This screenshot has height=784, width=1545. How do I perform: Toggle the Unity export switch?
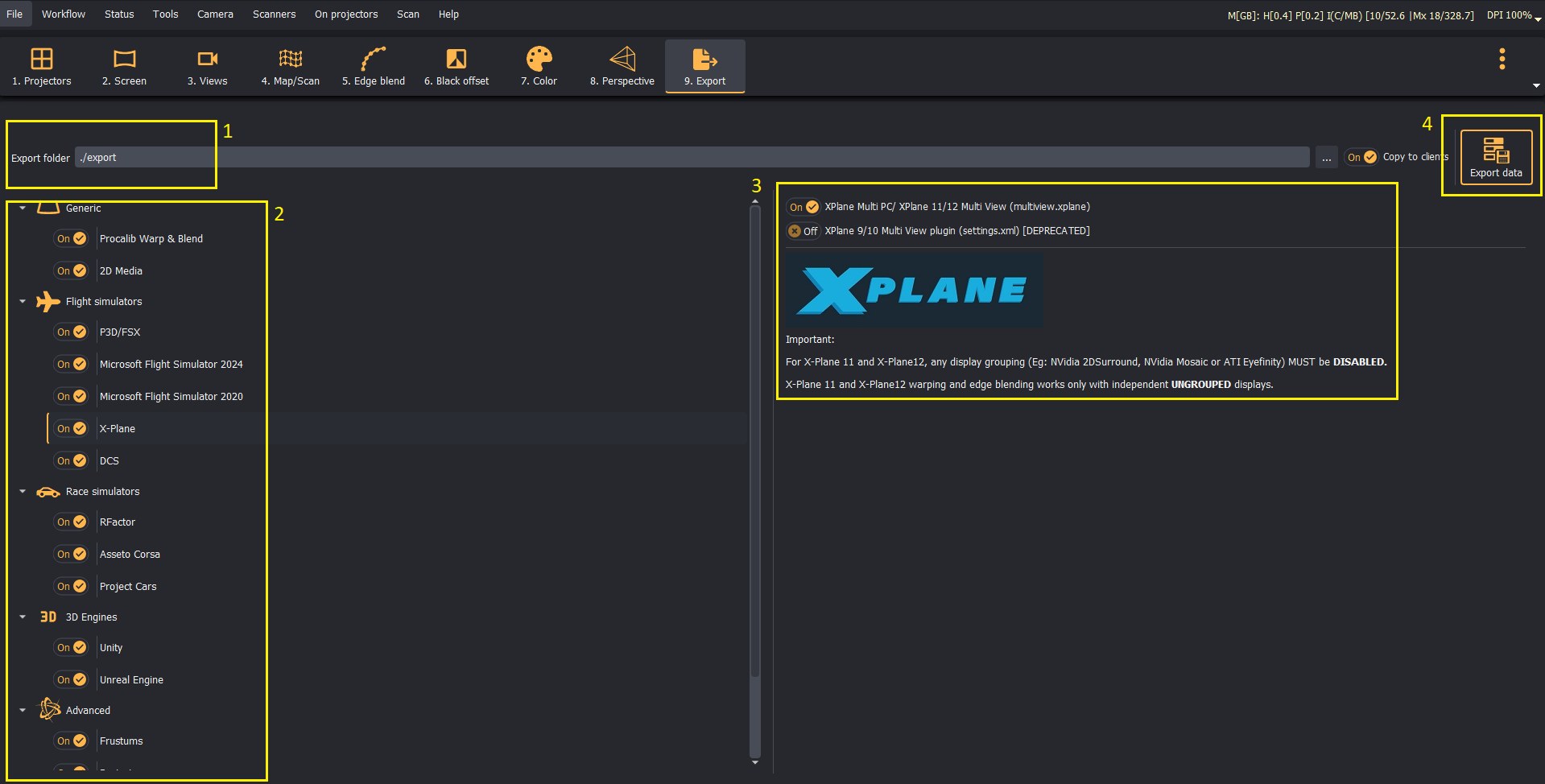point(72,648)
